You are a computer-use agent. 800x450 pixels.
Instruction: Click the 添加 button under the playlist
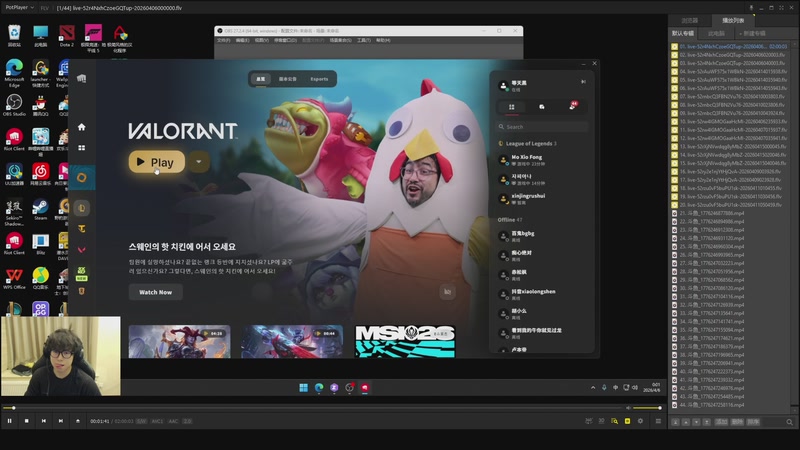[721, 422]
